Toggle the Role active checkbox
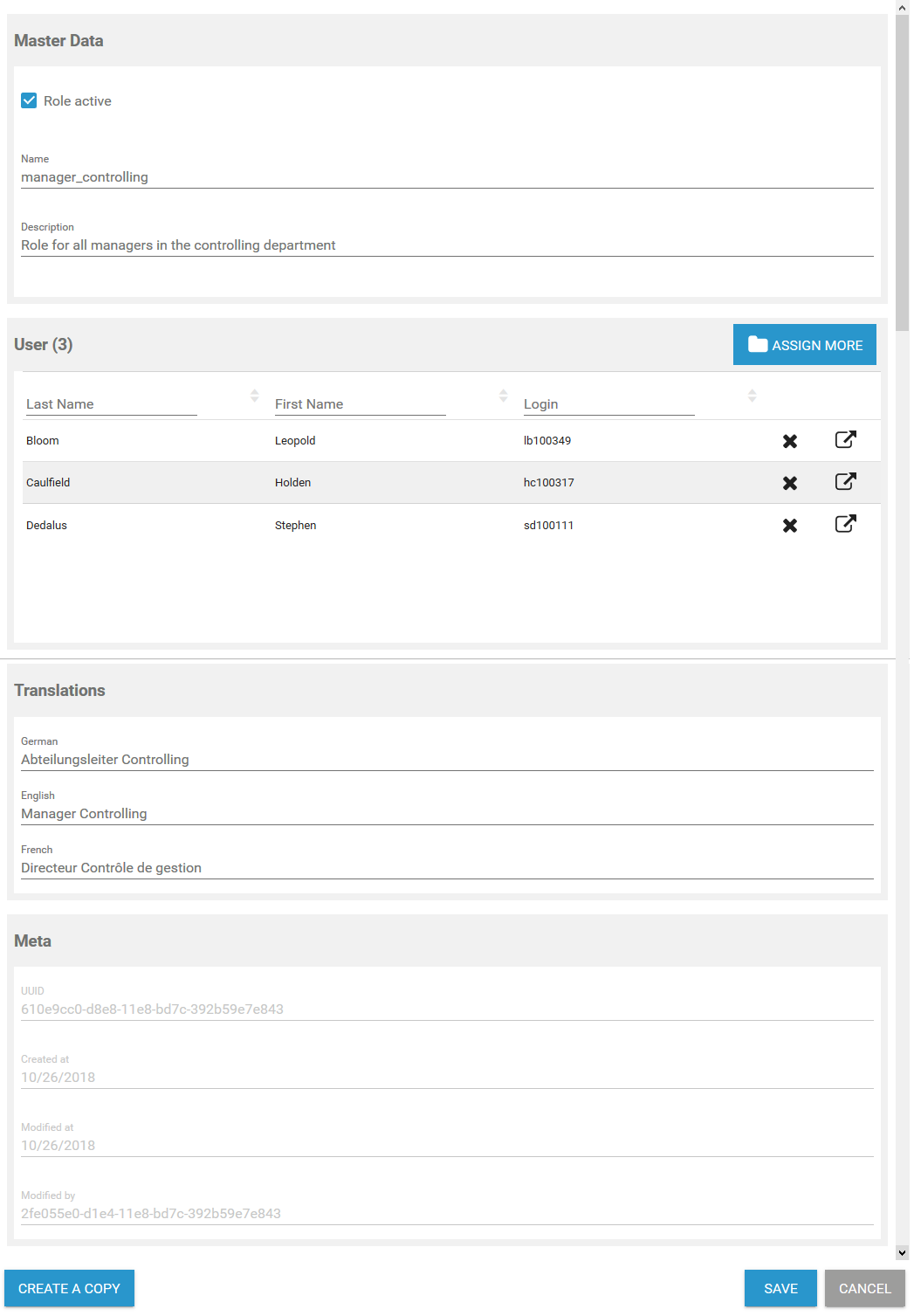This screenshot has height=1316, width=914. [x=29, y=100]
